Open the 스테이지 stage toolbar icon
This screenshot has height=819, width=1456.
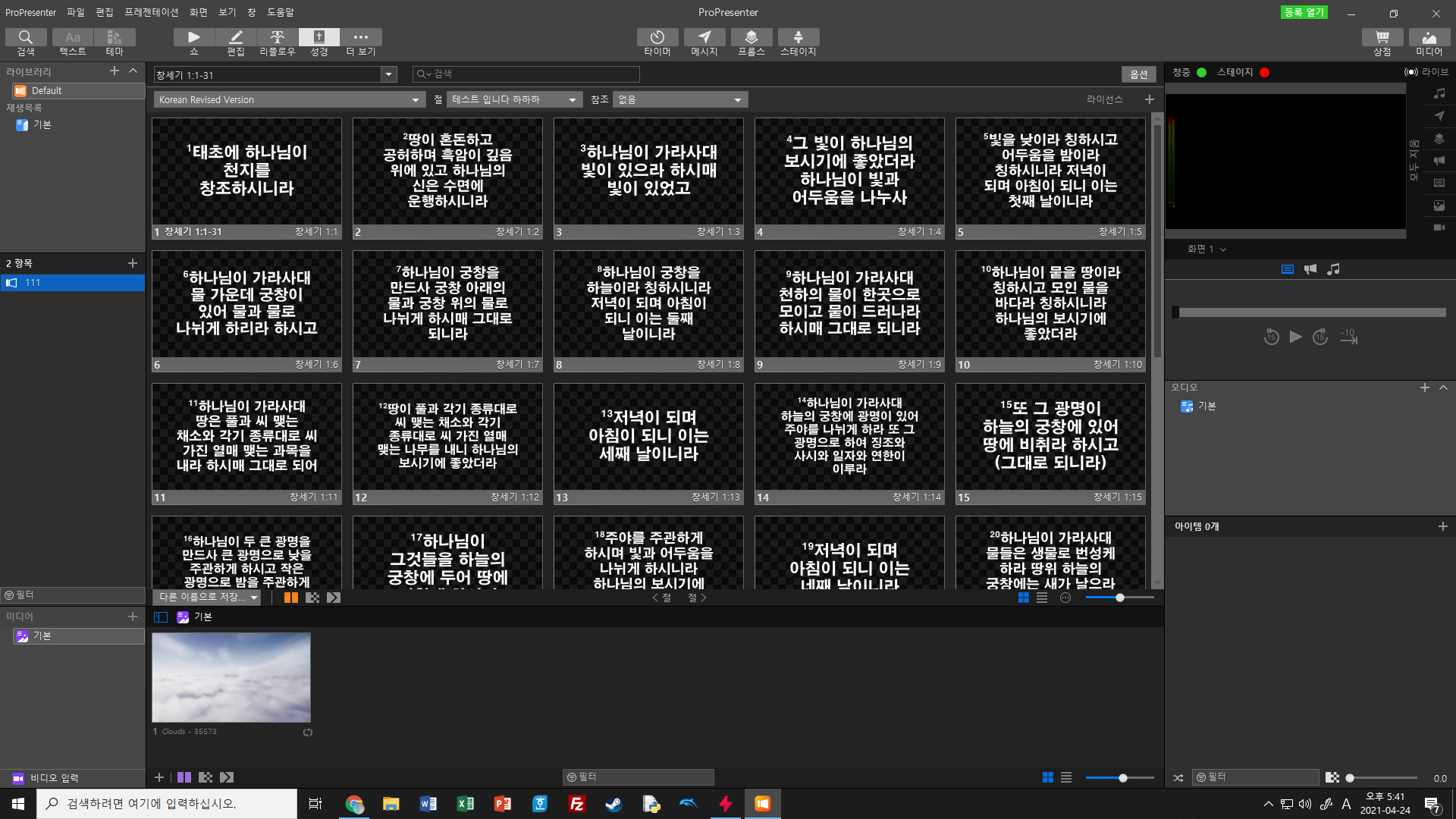pyautogui.click(x=798, y=42)
